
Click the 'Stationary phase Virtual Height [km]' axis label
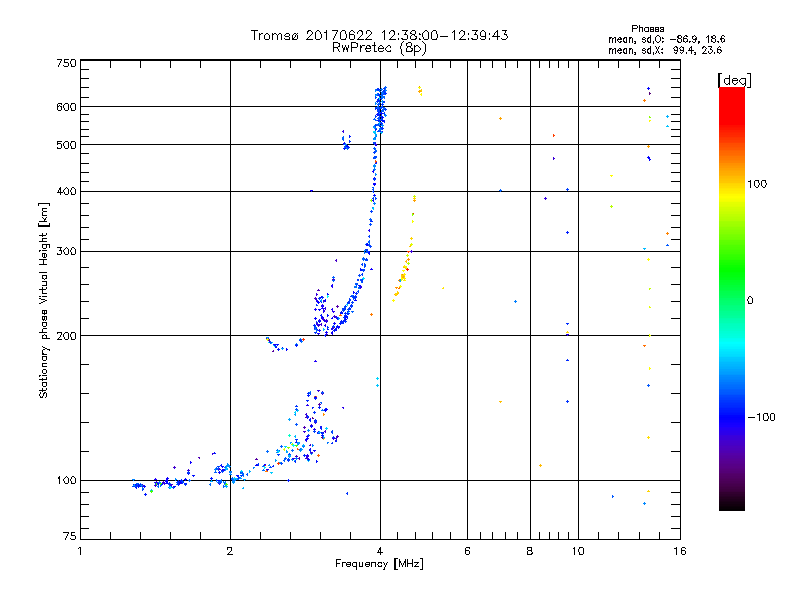pos(43,300)
